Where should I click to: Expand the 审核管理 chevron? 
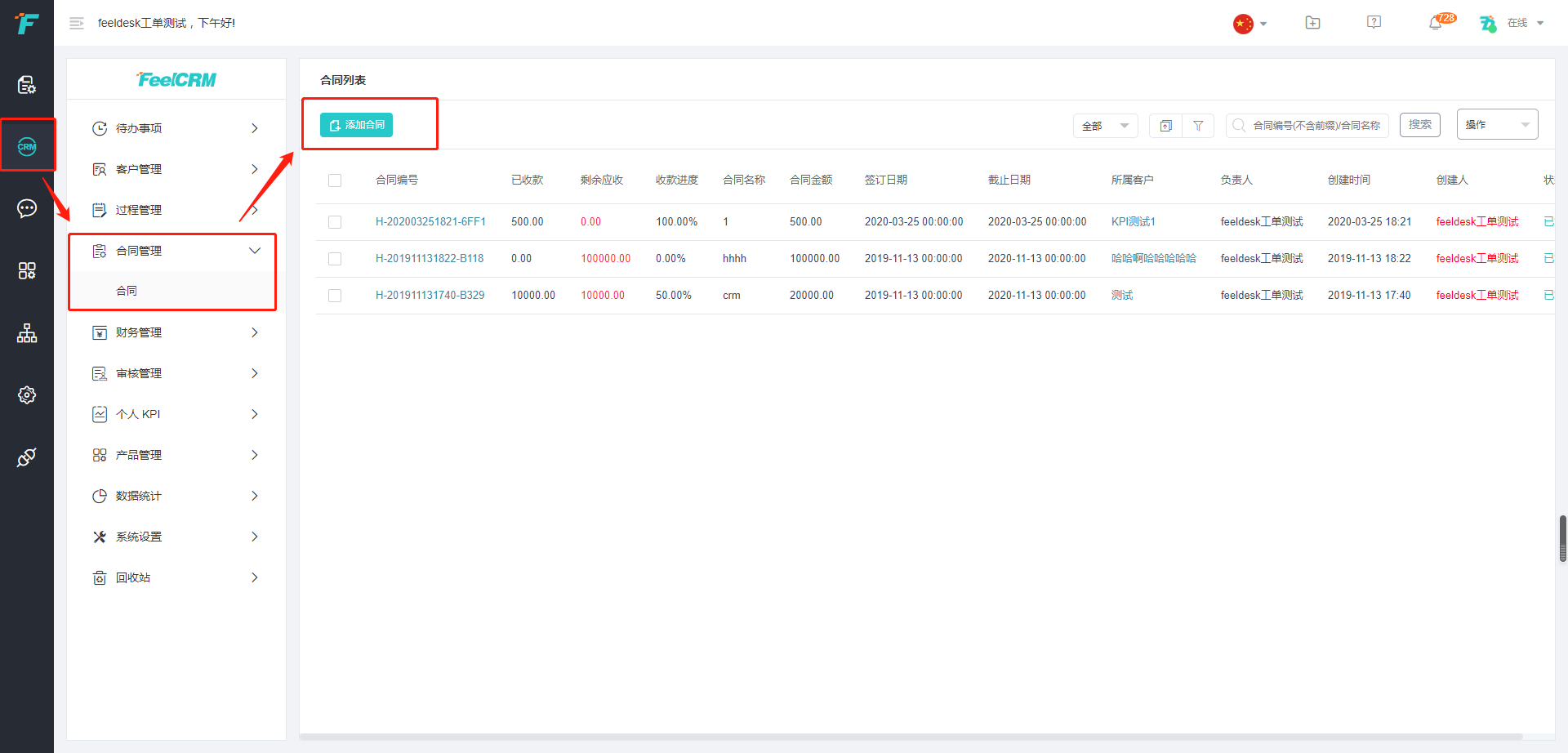point(255,373)
